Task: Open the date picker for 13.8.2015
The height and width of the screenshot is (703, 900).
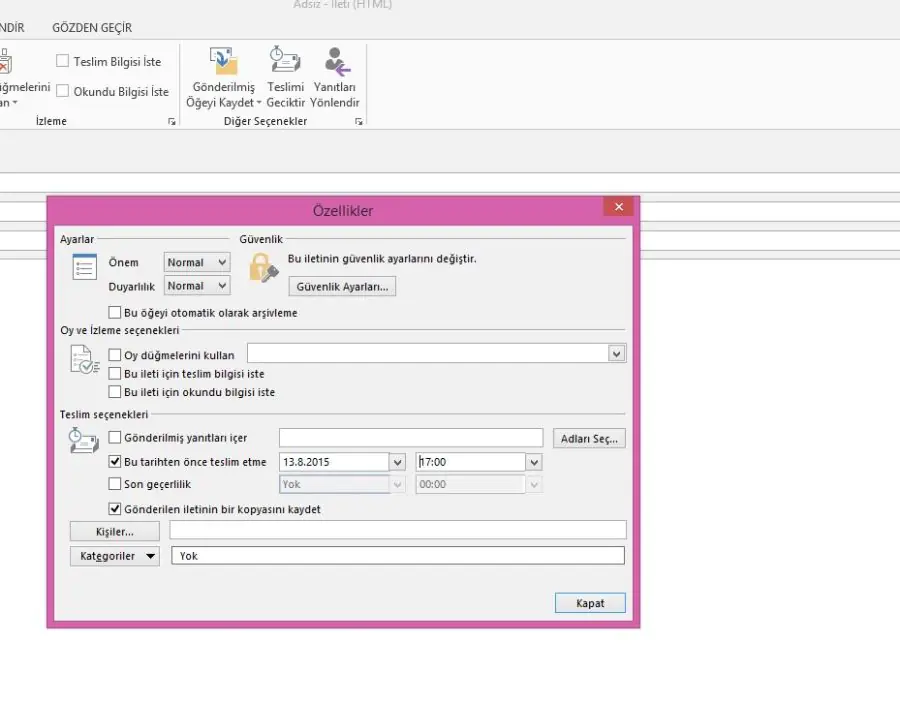Action: 396,461
